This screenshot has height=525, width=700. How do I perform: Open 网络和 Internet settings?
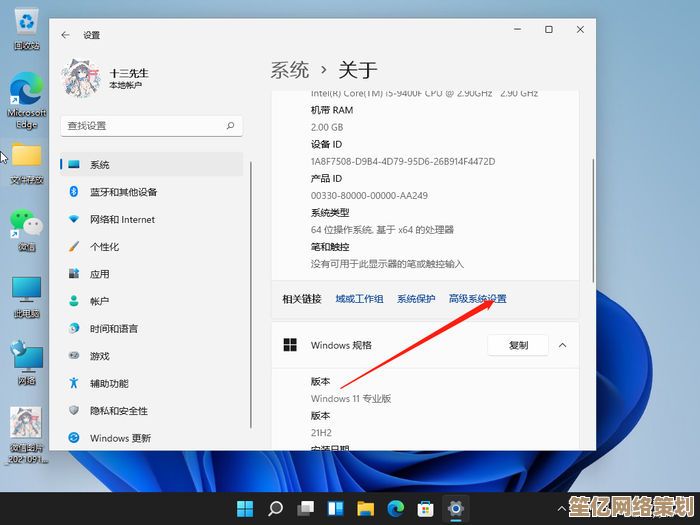tap(122, 219)
